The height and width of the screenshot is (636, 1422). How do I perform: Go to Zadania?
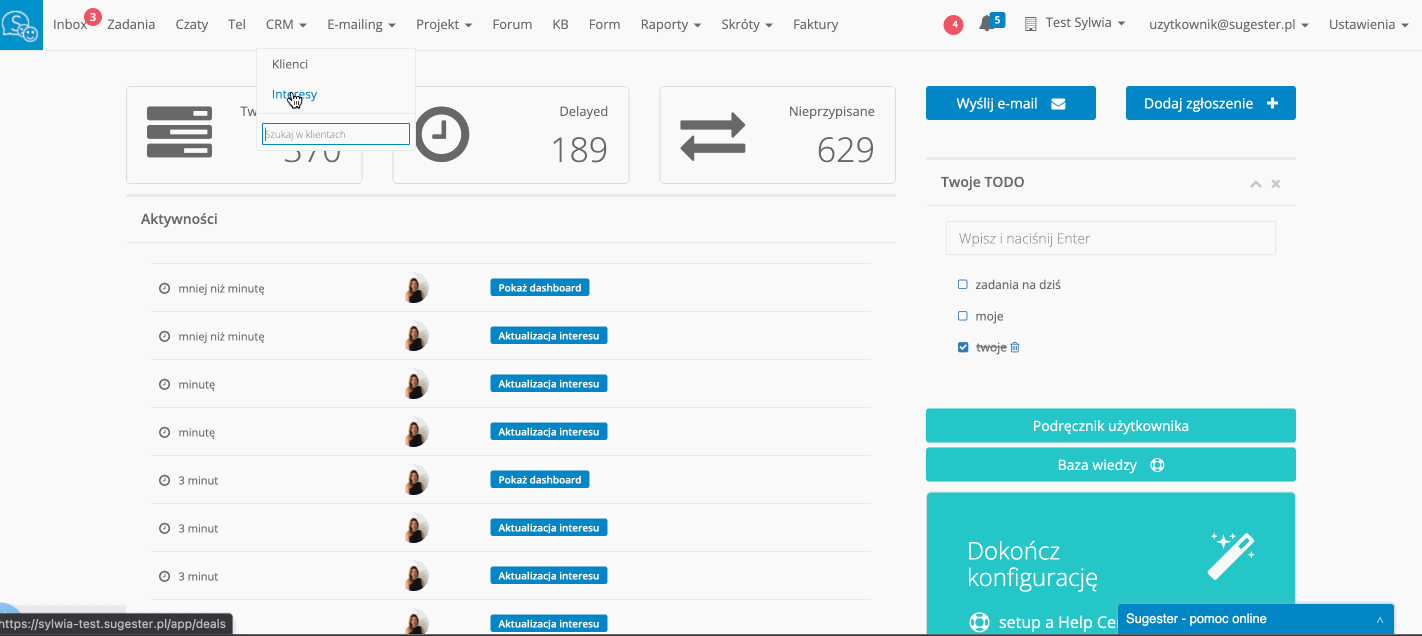tap(131, 24)
